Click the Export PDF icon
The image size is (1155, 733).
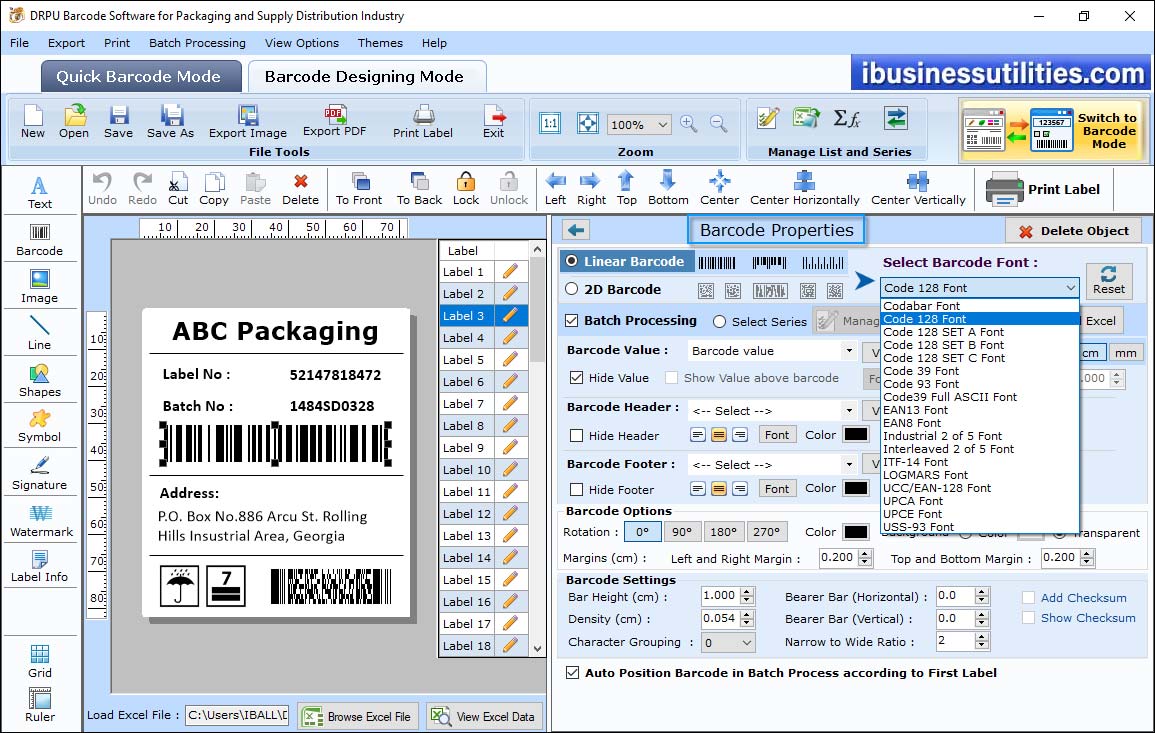pyautogui.click(x=334, y=120)
